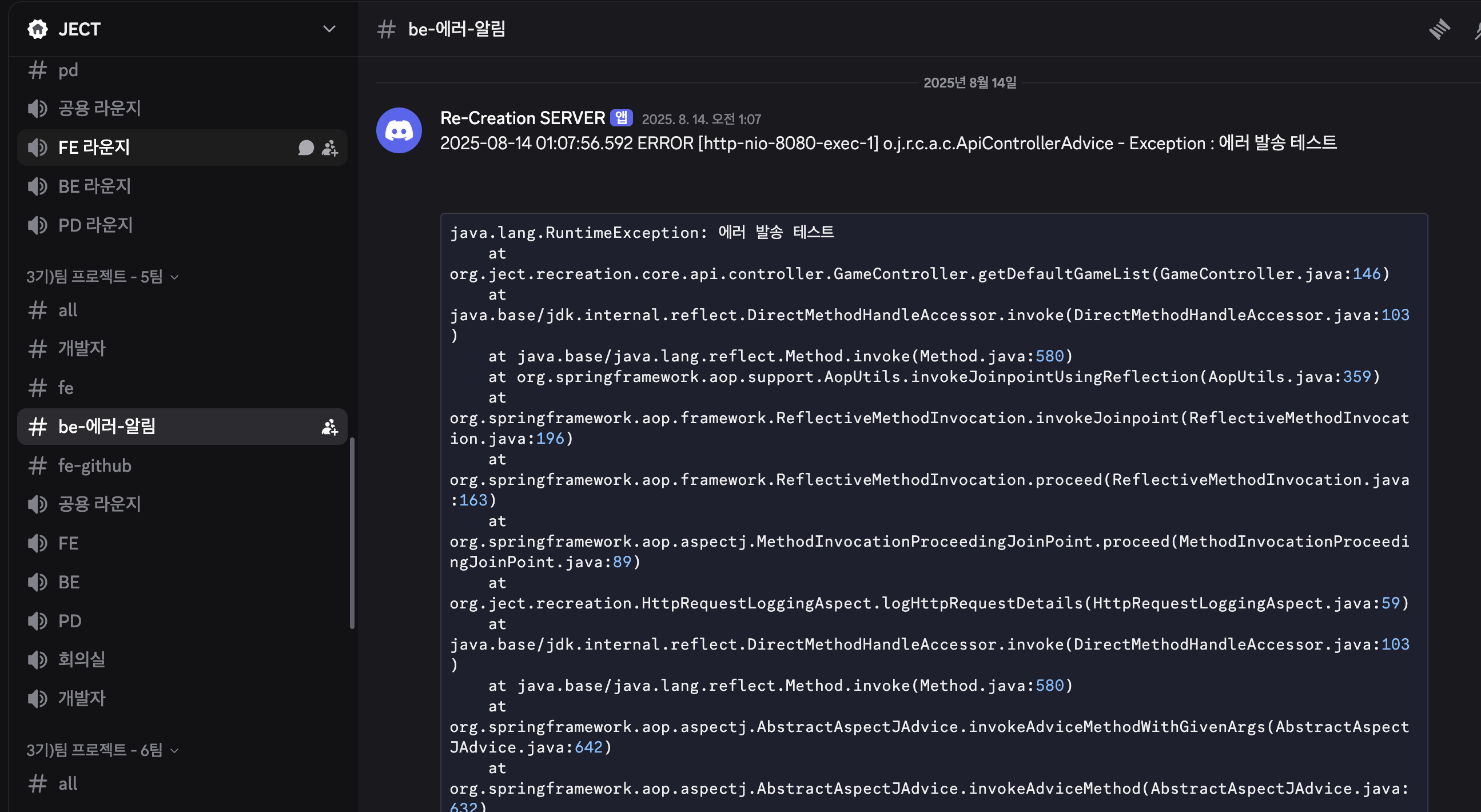Click invite icon on be-에러-알림 channel

(x=329, y=427)
